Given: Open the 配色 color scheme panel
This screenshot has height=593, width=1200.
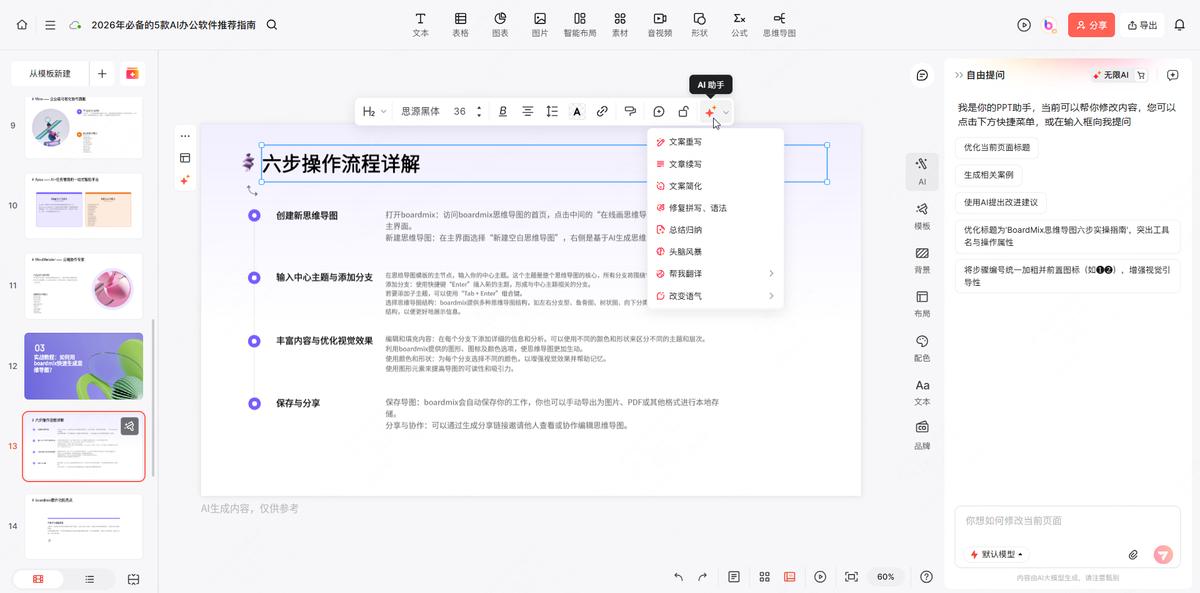Looking at the screenshot, I should (922, 348).
